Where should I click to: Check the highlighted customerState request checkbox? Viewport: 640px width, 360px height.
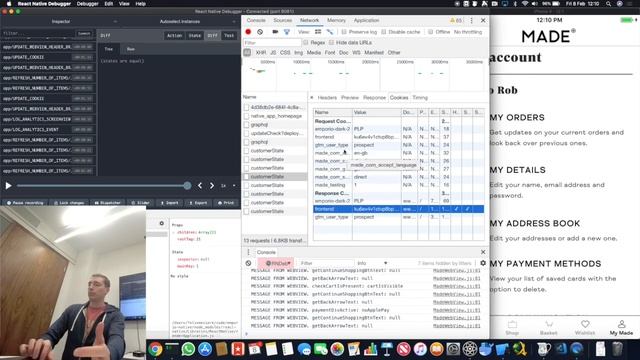tap(246, 177)
